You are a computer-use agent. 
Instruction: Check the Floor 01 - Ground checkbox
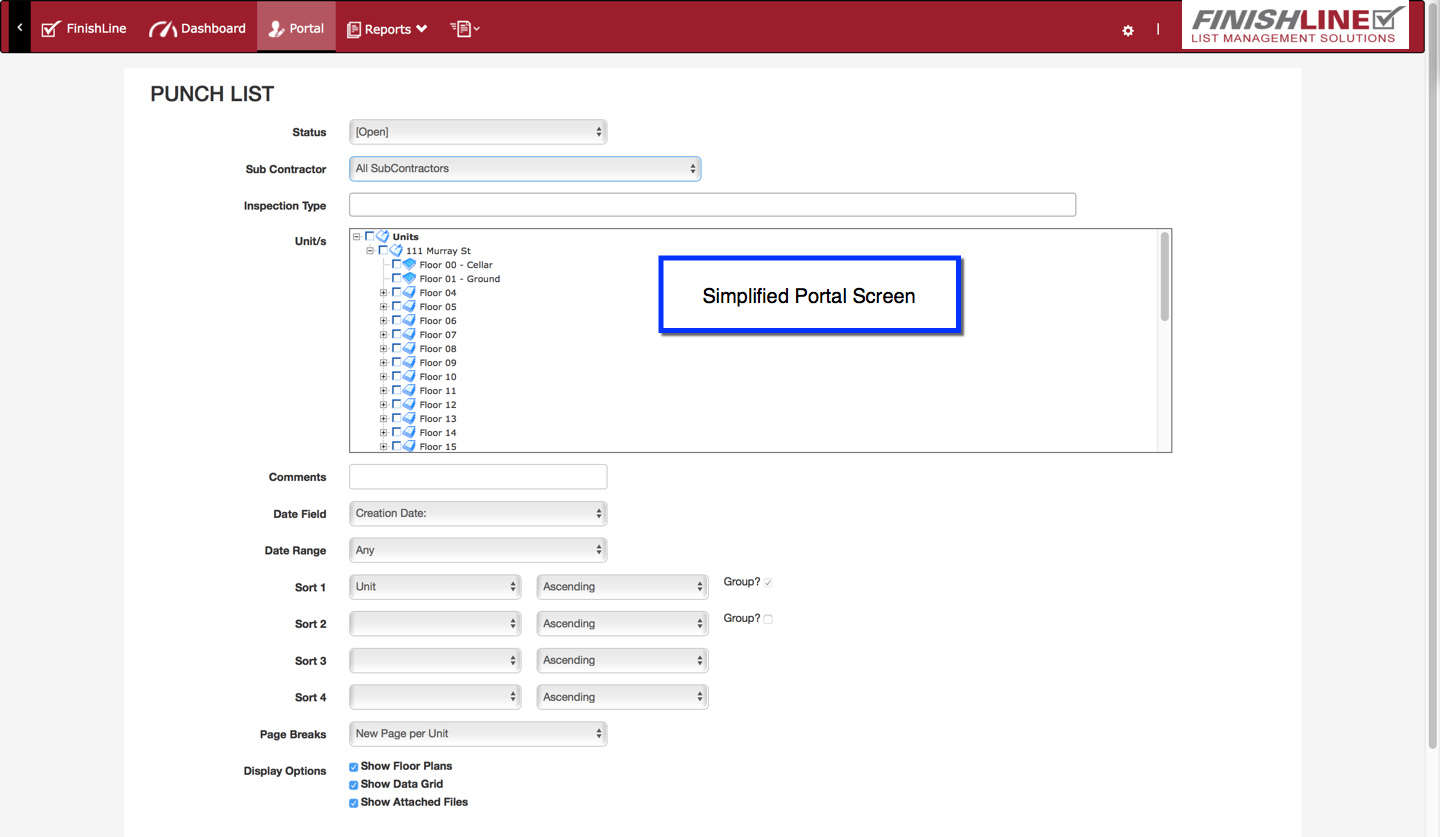click(x=396, y=279)
